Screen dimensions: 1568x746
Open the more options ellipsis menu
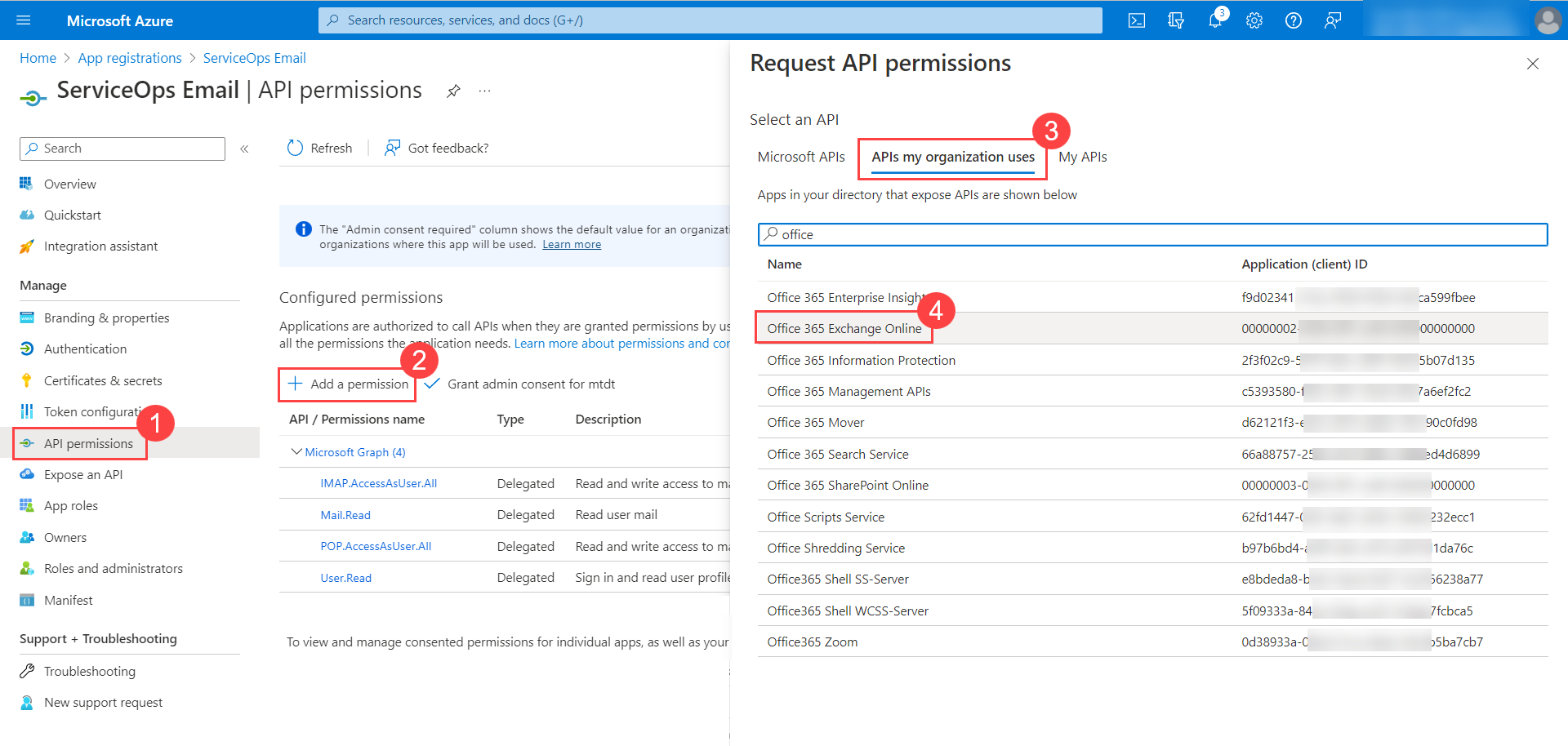[484, 91]
